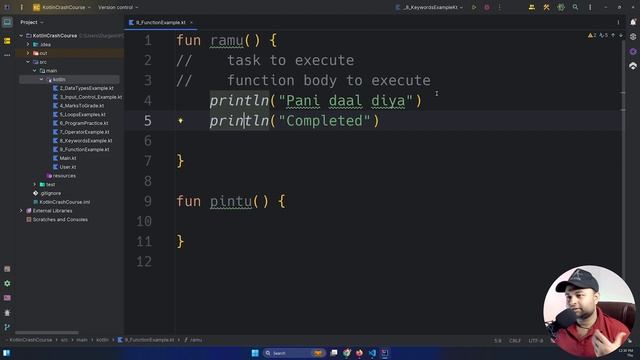Open the Git branch tool window icon
Viewport: 640px width, 360px height.
point(7,327)
